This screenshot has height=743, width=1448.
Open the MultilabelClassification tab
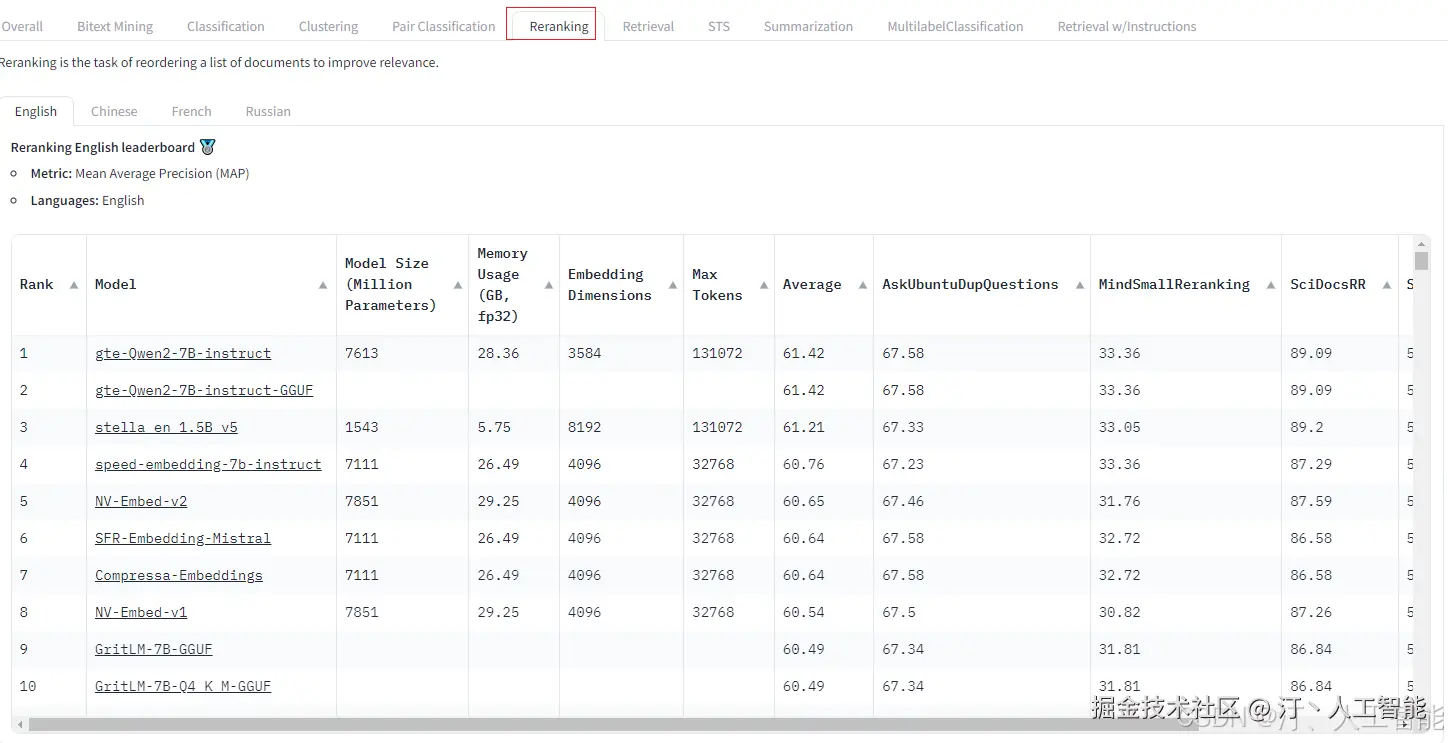tap(955, 26)
